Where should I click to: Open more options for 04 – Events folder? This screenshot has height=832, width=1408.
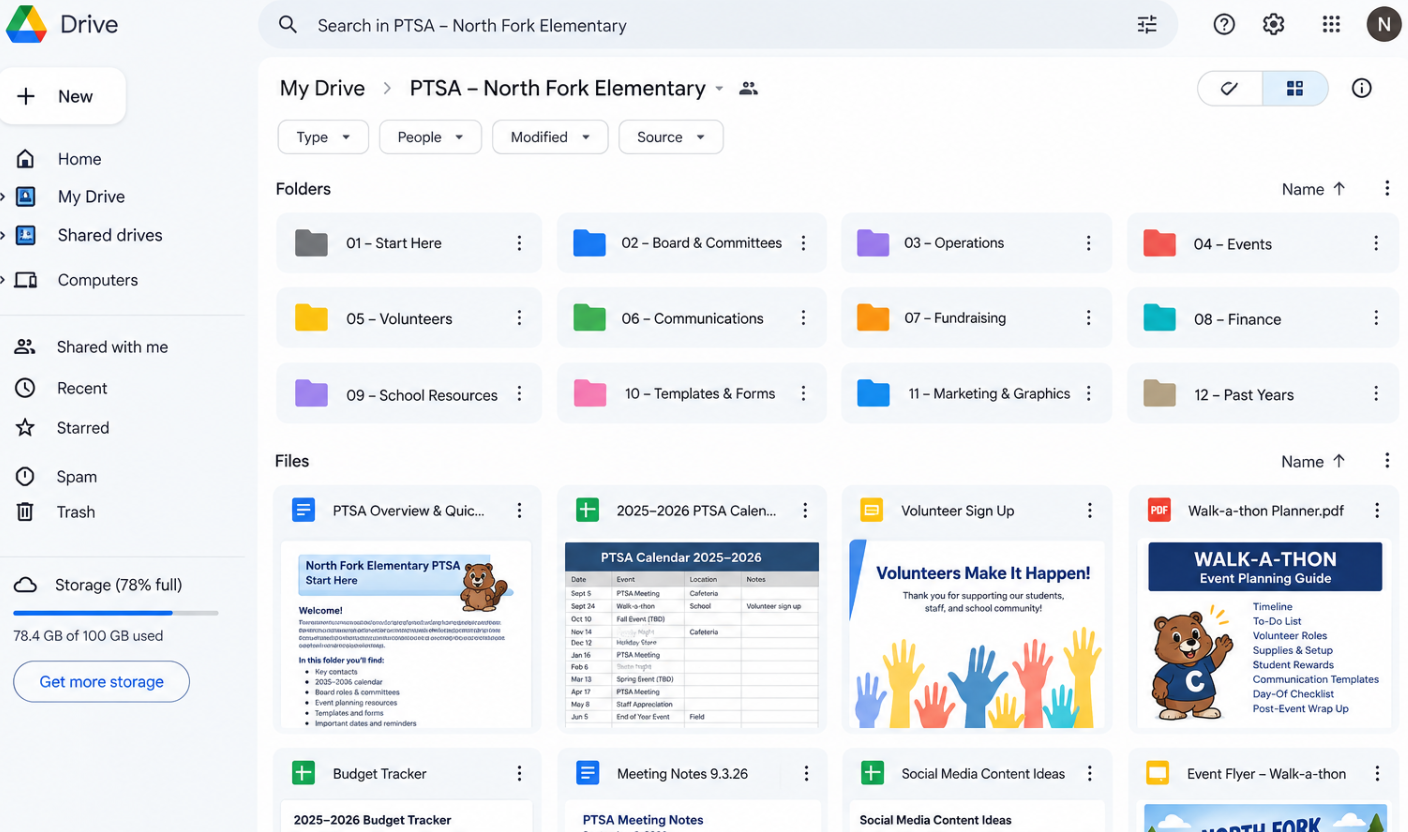(x=1376, y=243)
